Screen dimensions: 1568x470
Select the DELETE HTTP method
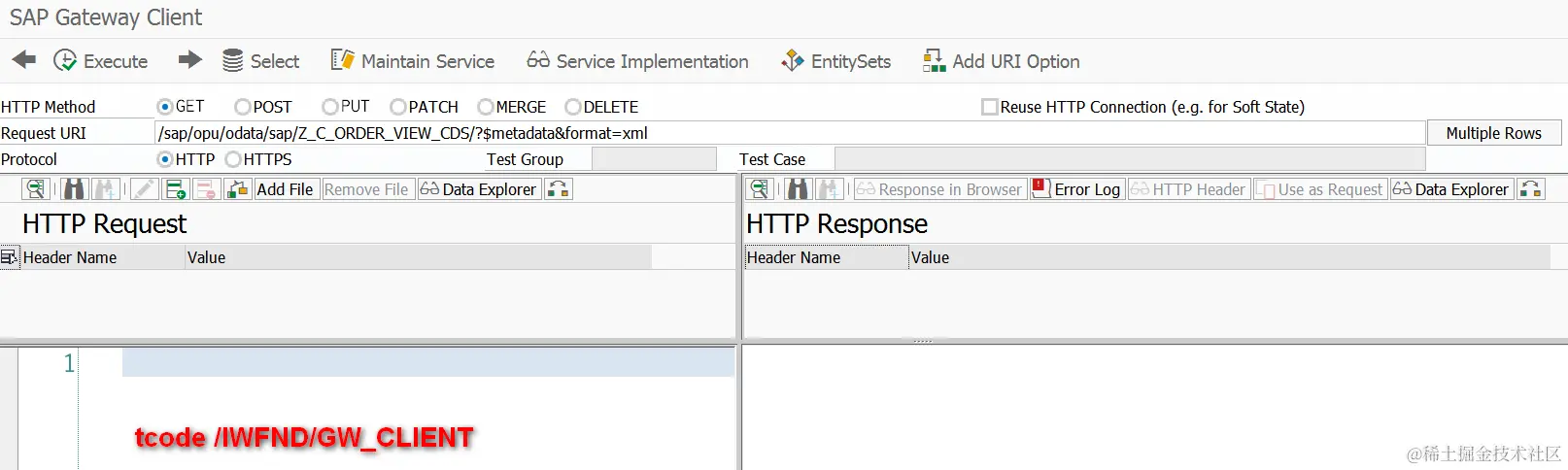[573, 107]
